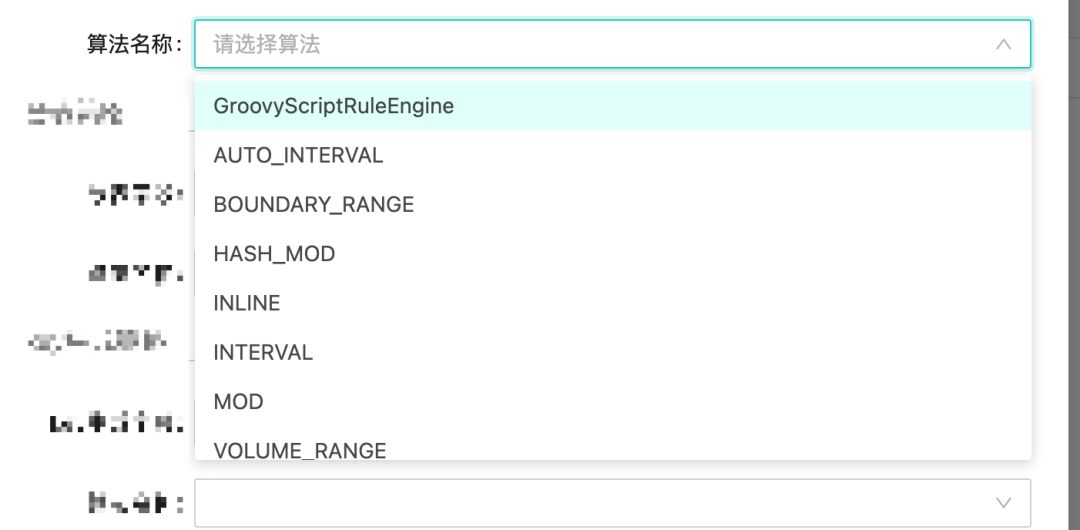Choose VOLUME_RANGE at the list bottom
1080x530 pixels.
point(299,450)
